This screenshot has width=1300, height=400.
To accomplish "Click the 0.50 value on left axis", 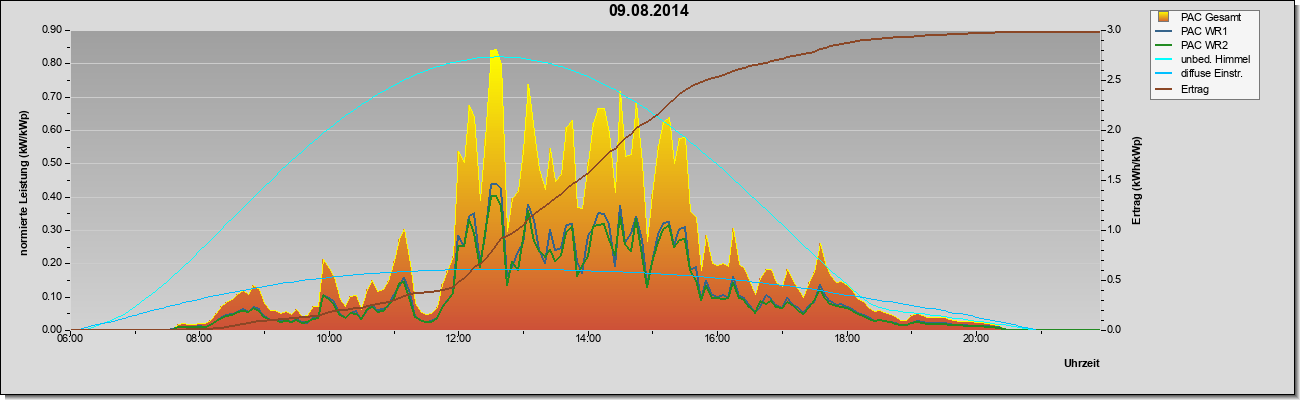I will click(52, 163).
